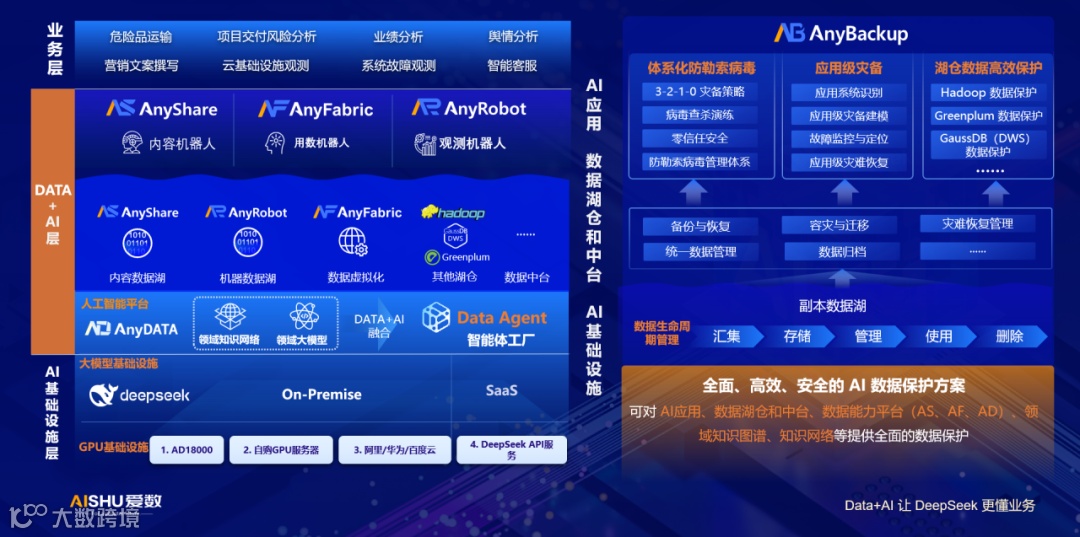This screenshot has width=1080, height=537.
Task: Click the 应用级灾难恢复 item
Action: tap(849, 162)
